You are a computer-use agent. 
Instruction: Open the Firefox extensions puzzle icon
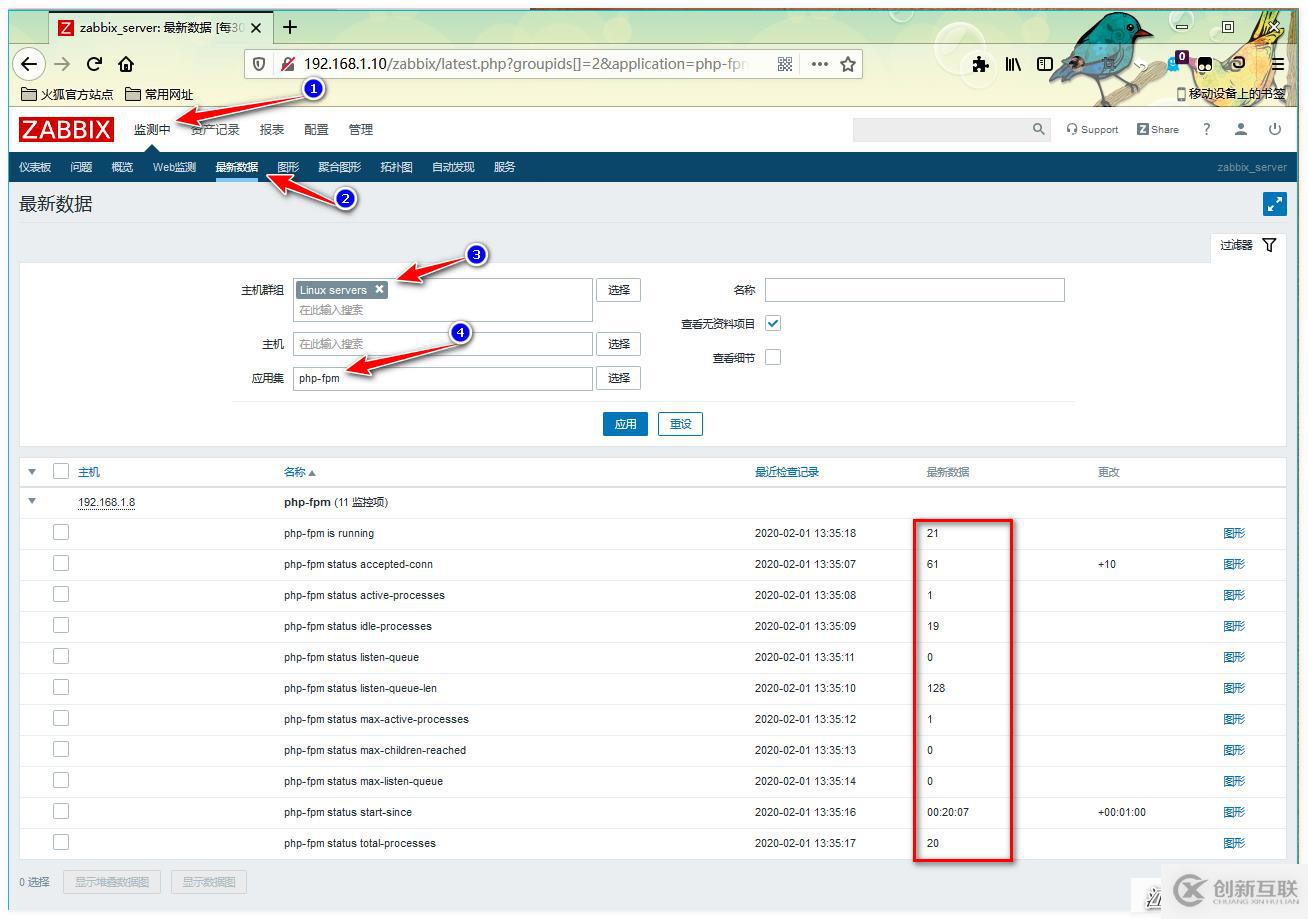point(979,63)
